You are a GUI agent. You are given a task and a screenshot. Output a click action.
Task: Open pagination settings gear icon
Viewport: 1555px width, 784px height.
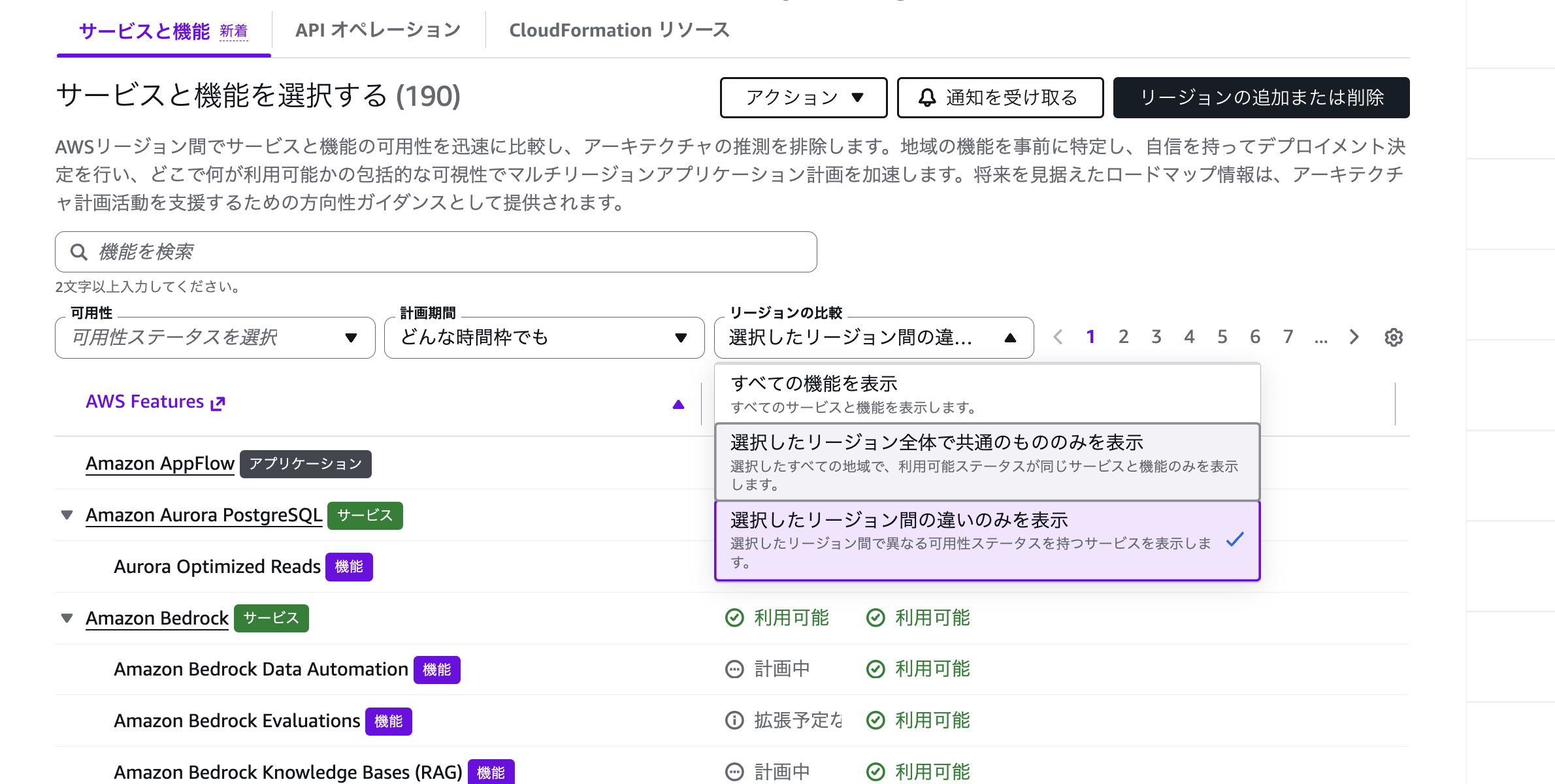(1394, 337)
